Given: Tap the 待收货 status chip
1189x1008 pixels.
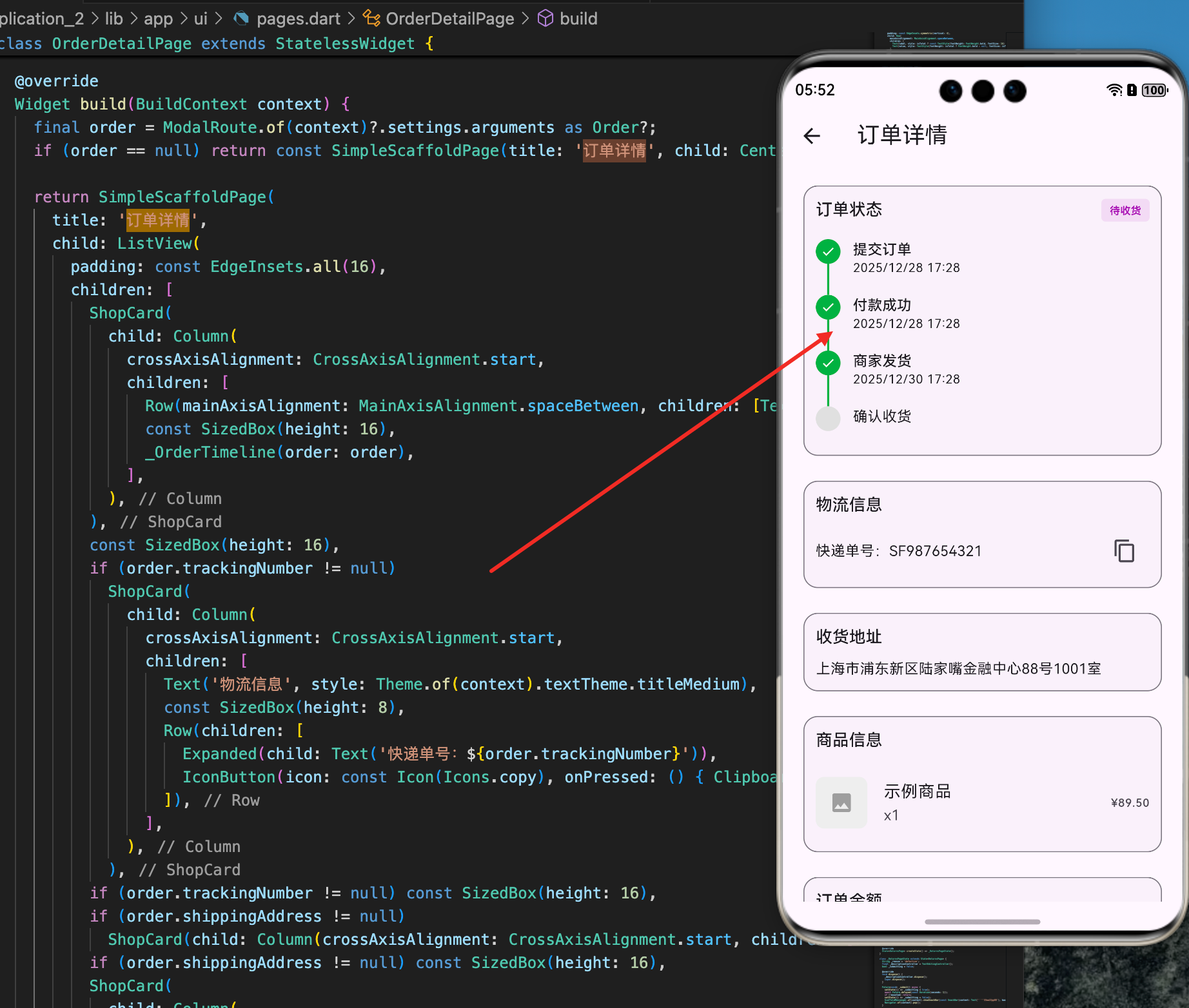Looking at the screenshot, I should click(x=1125, y=210).
